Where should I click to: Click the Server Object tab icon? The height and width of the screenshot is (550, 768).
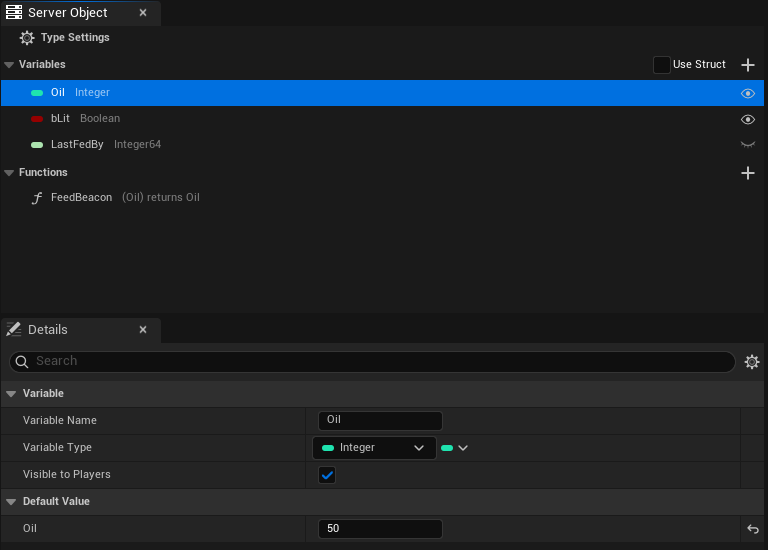pos(14,12)
